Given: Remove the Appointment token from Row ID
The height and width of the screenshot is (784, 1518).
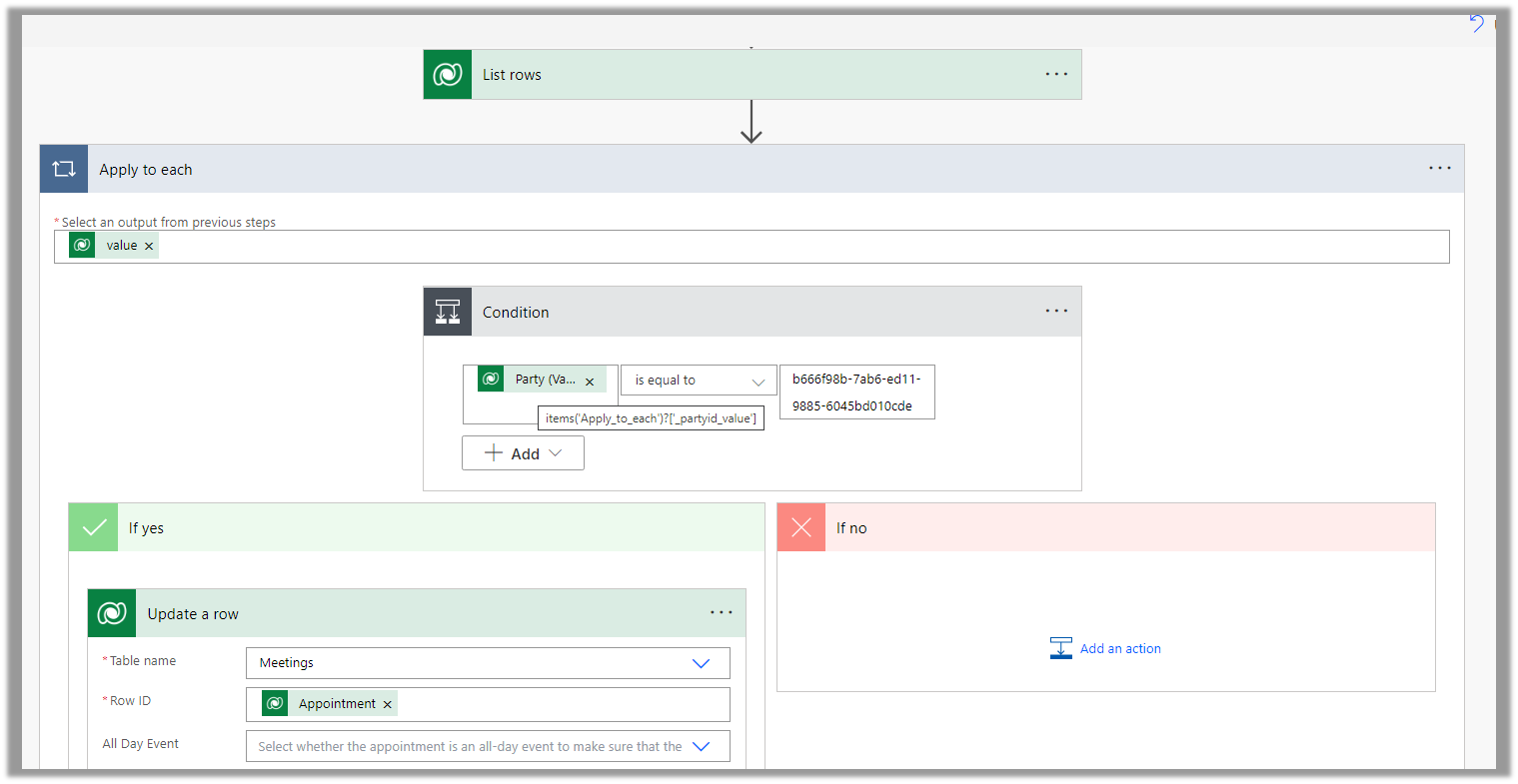Looking at the screenshot, I should click(388, 704).
